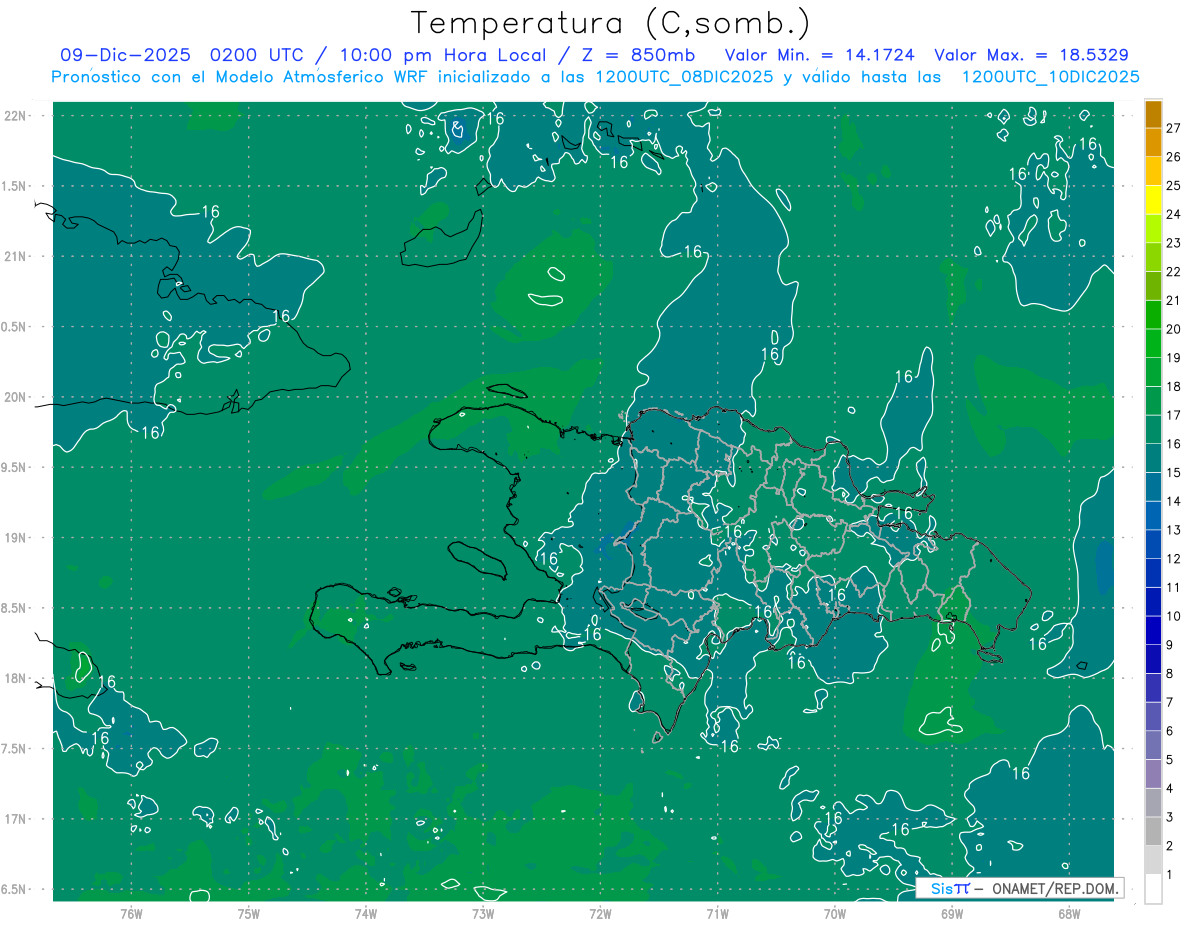
Task: Click the '17N' latitude axis label
Action: coord(17,819)
